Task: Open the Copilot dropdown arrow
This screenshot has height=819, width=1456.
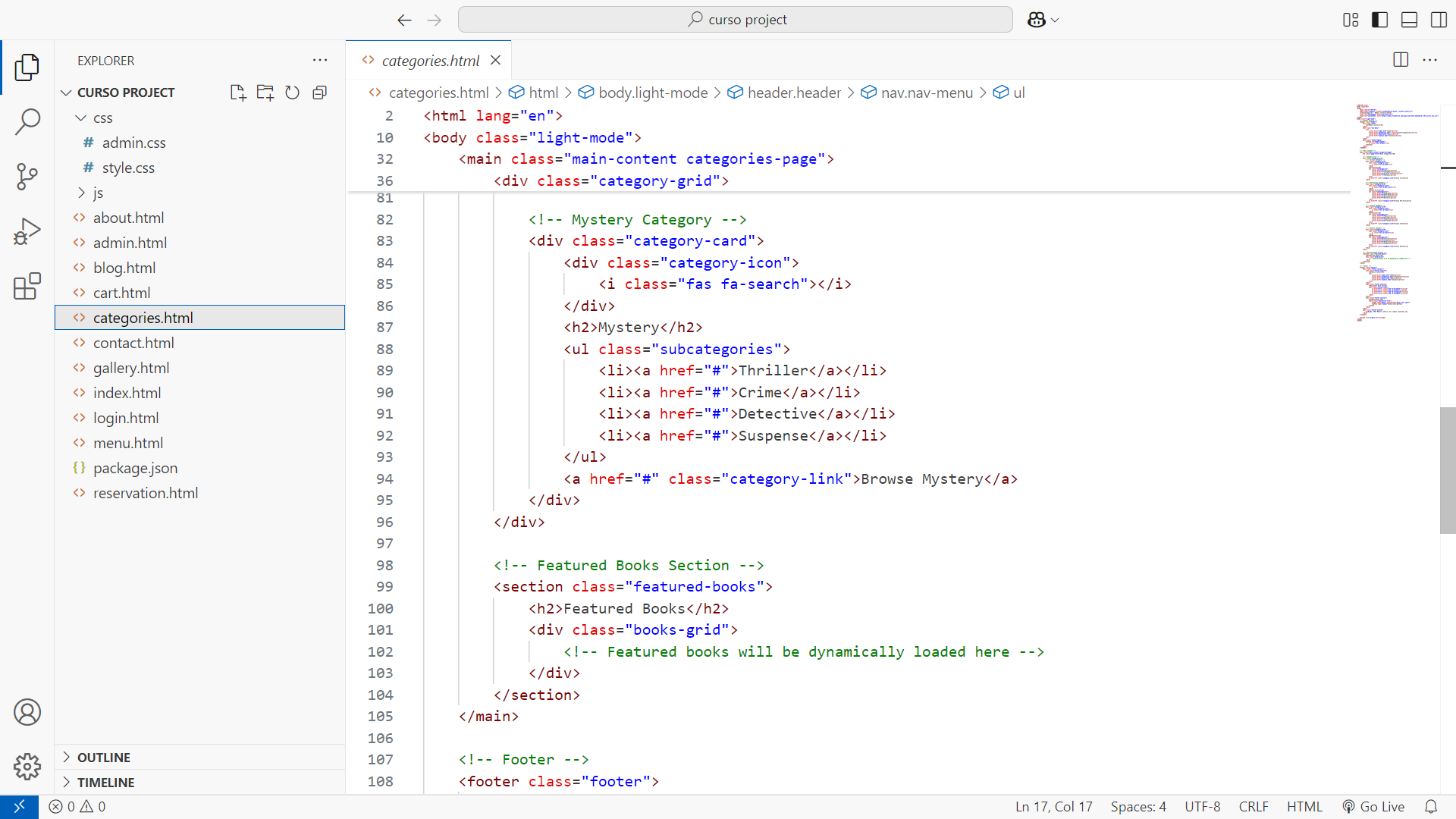Action: [1055, 20]
